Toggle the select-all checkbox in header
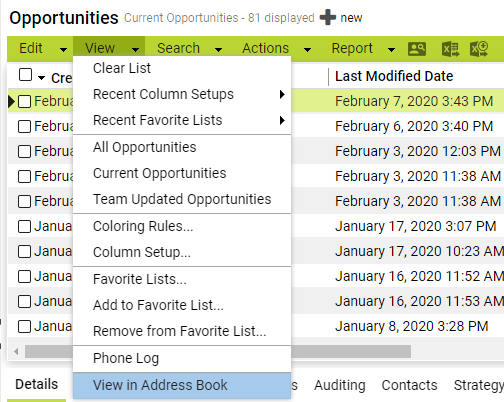This screenshot has width=504, height=402. coord(26,75)
